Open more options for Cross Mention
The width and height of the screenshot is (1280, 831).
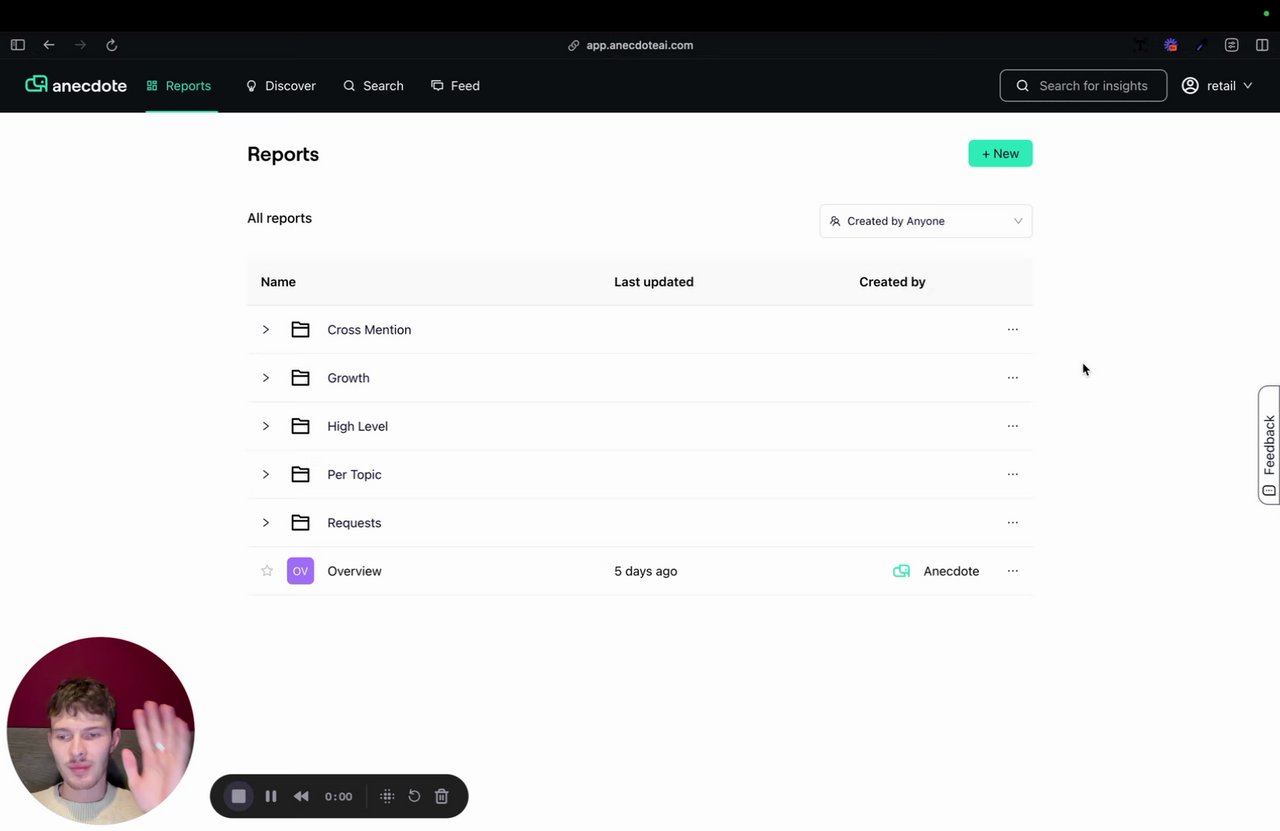pyautogui.click(x=1013, y=329)
